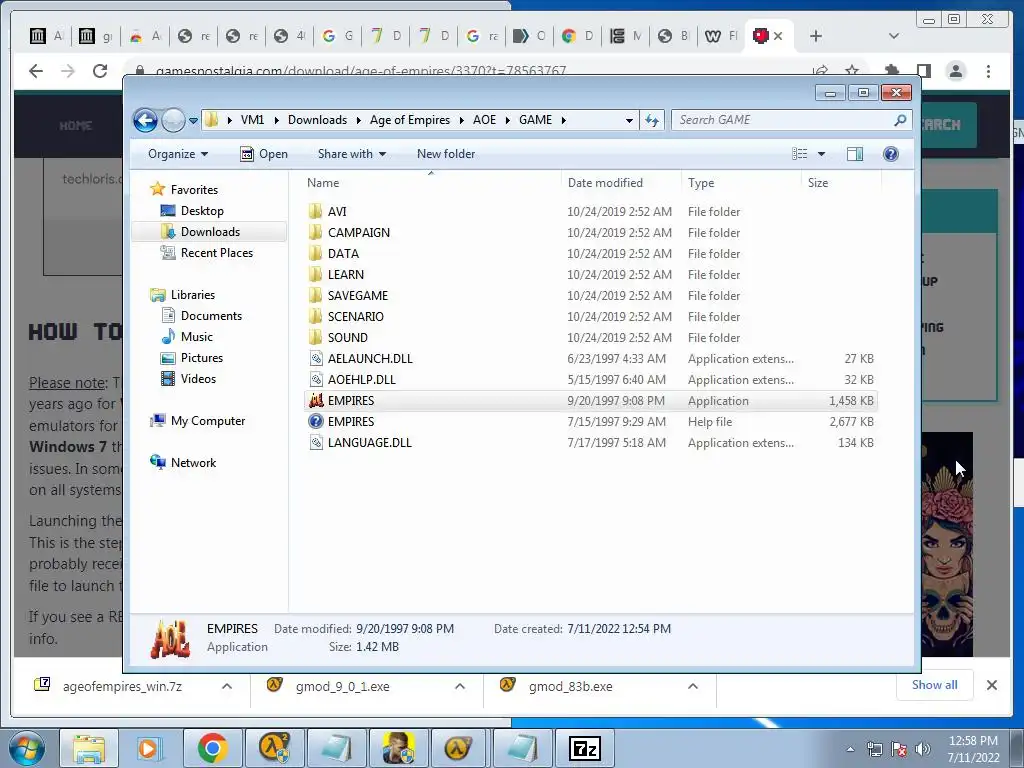Open the Organize menu

(178, 154)
